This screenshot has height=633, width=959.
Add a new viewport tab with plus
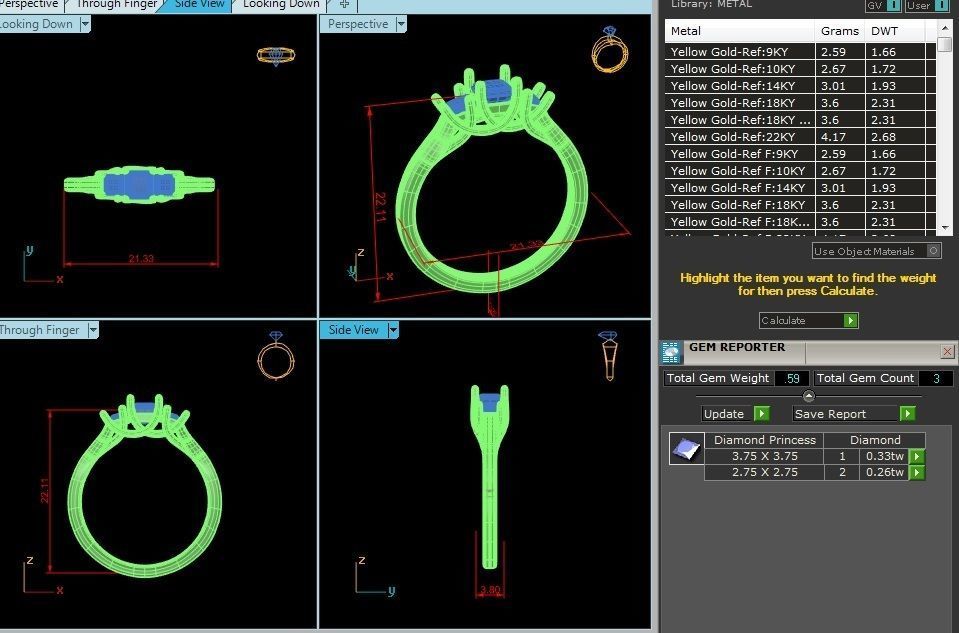(x=344, y=4)
